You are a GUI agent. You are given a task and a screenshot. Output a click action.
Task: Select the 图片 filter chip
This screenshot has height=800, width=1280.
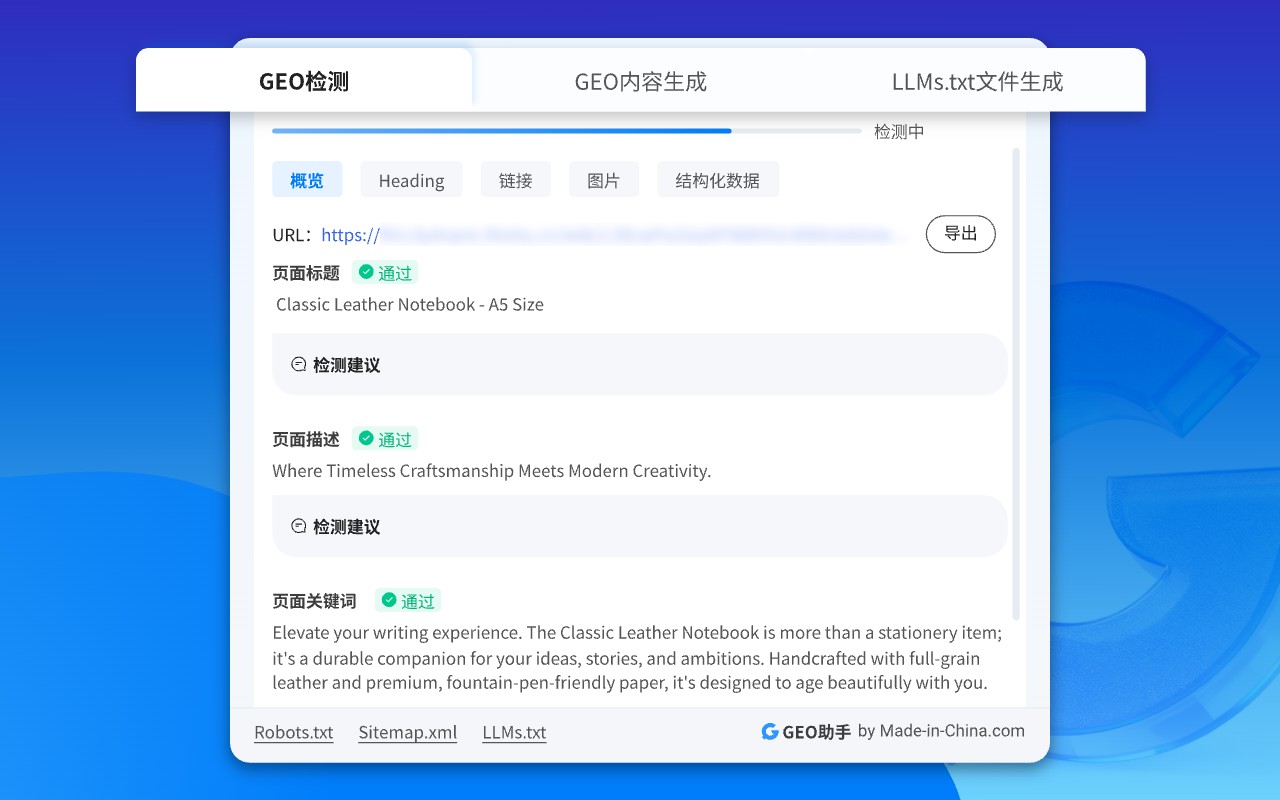click(x=604, y=179)
